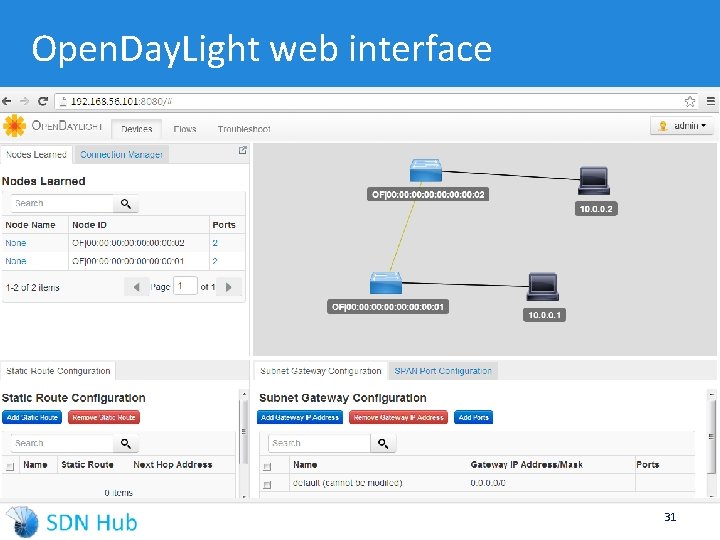Screen dimensions: 720x540
Task: Click the browser forward arrow
Action: [x=24, y=101]
